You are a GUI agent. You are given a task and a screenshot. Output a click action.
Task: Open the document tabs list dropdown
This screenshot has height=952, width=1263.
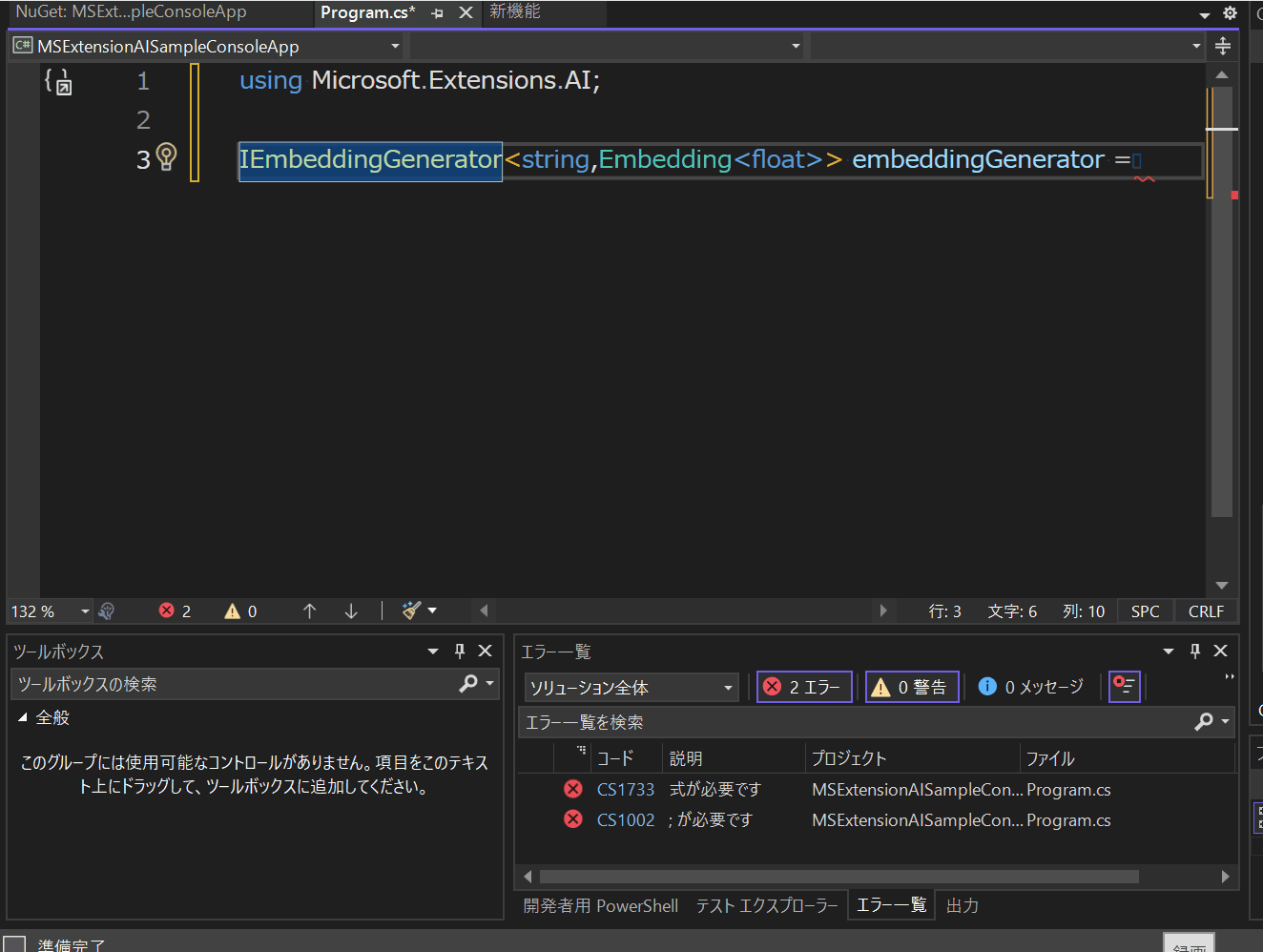coord(1205,14)
